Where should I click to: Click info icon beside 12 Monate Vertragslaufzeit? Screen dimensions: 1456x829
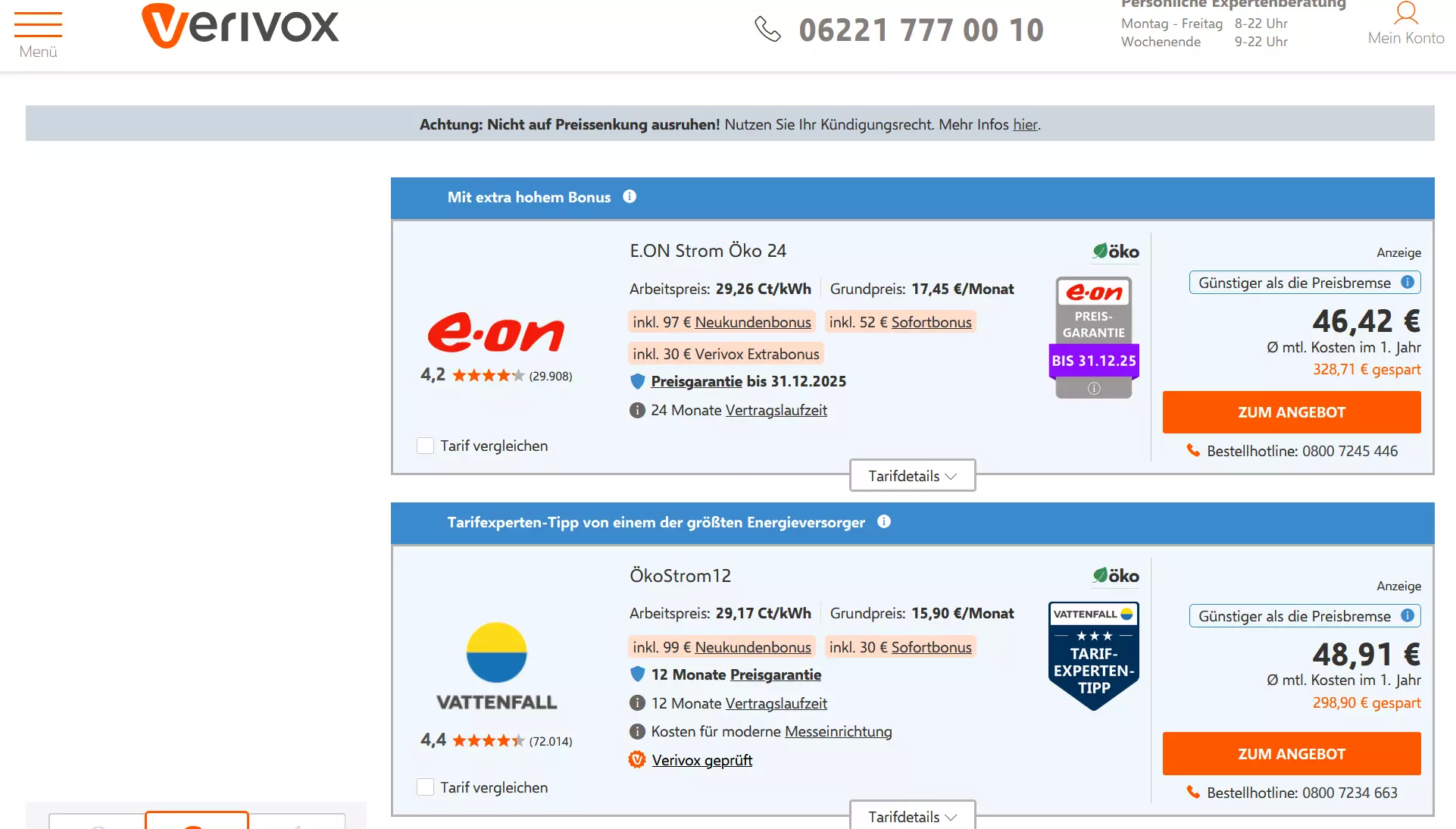(638, 703)
